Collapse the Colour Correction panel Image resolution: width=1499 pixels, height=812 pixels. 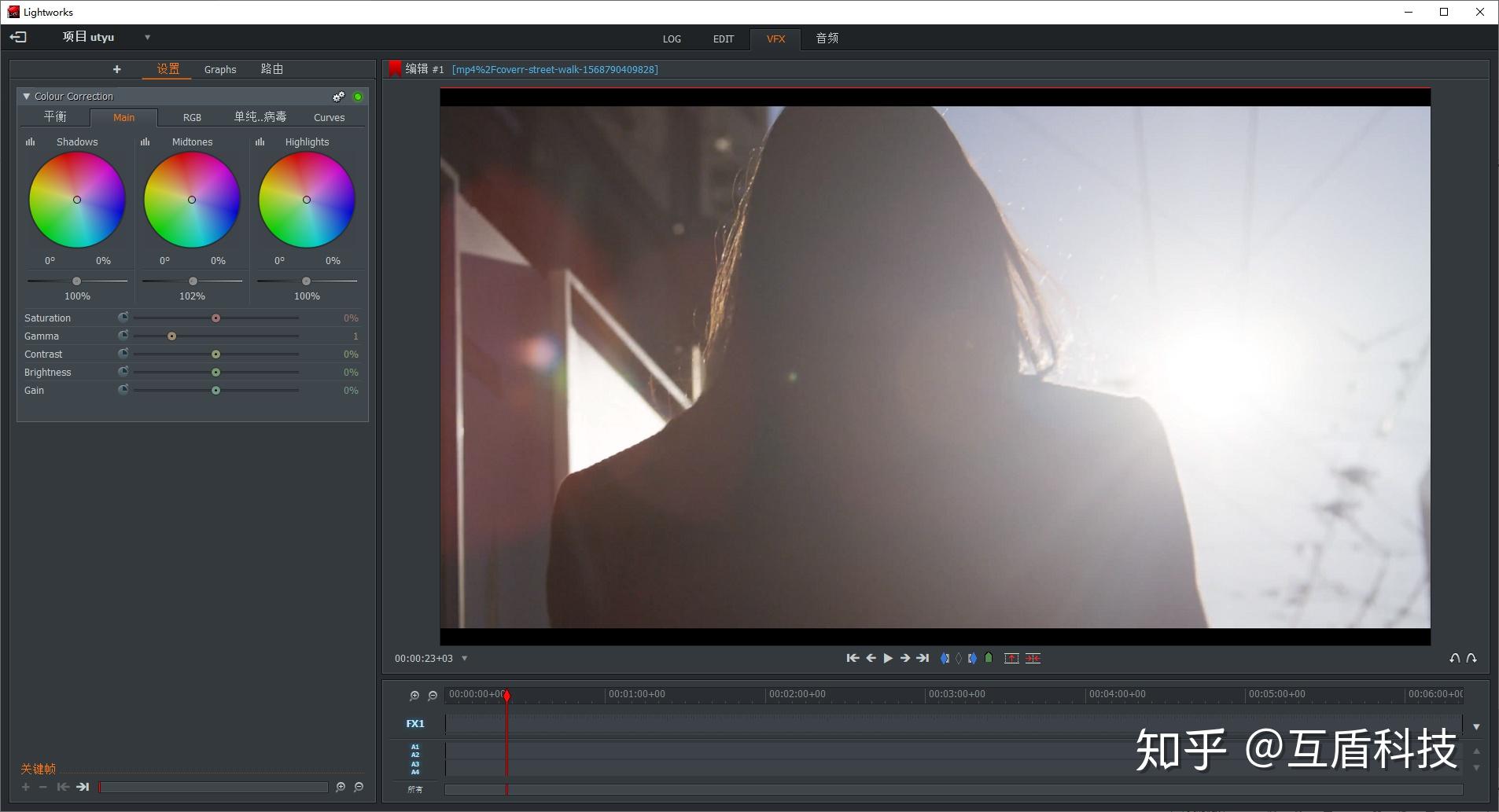[27, 96]
